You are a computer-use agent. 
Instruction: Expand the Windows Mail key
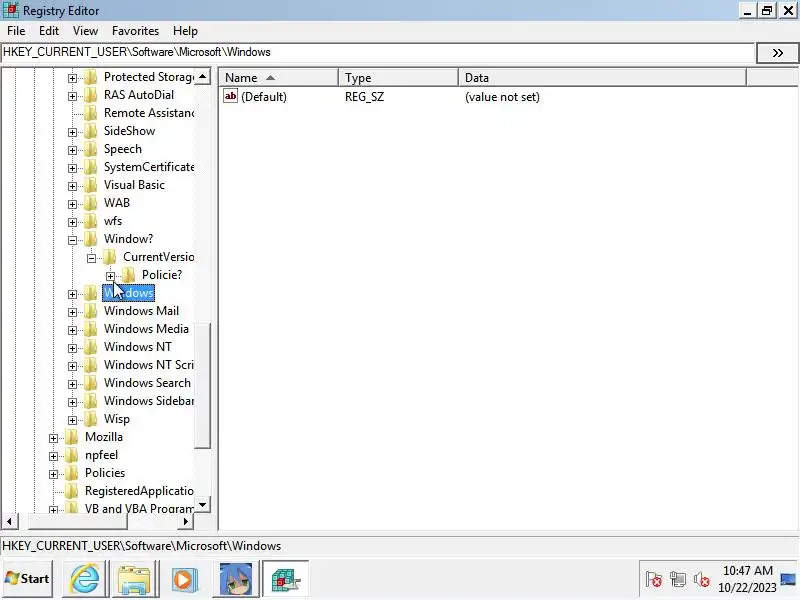click(x=72, y=312)
